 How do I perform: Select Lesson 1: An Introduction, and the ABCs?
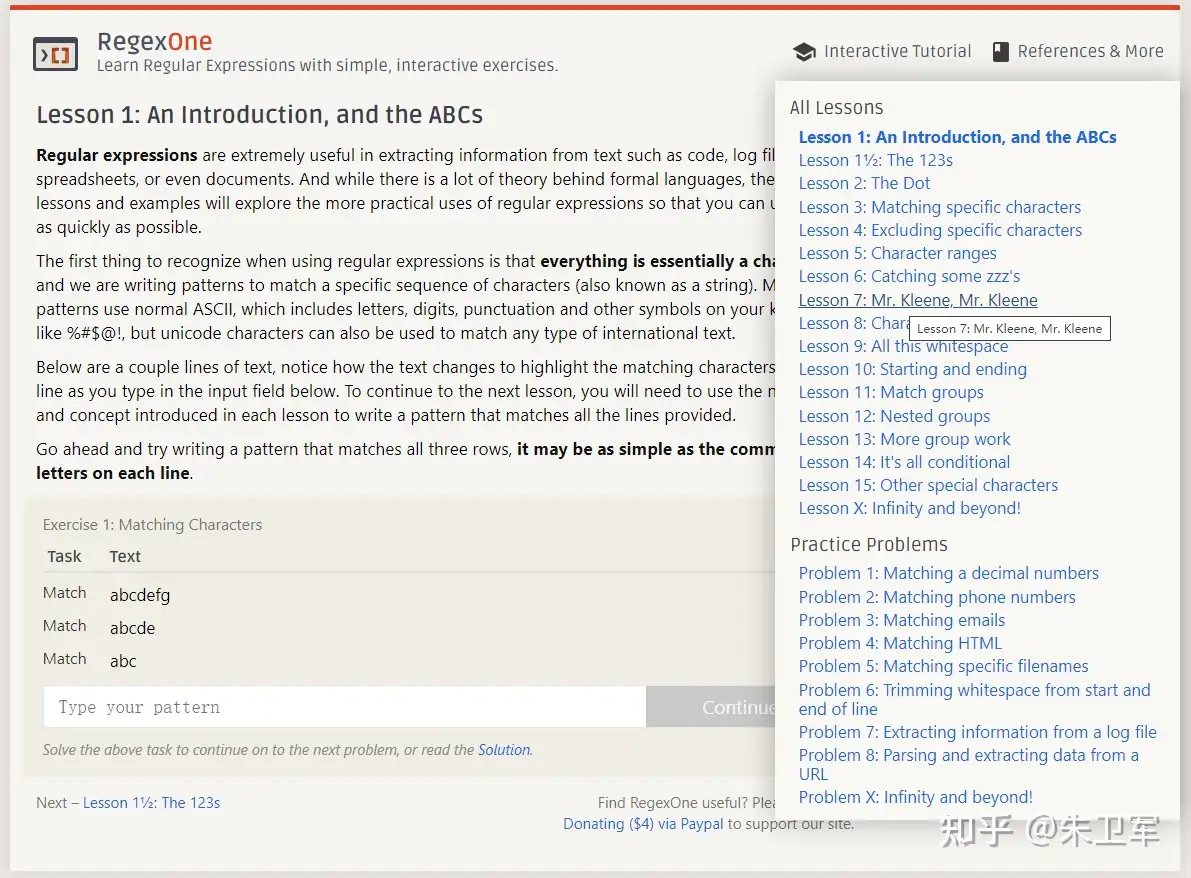957,137
